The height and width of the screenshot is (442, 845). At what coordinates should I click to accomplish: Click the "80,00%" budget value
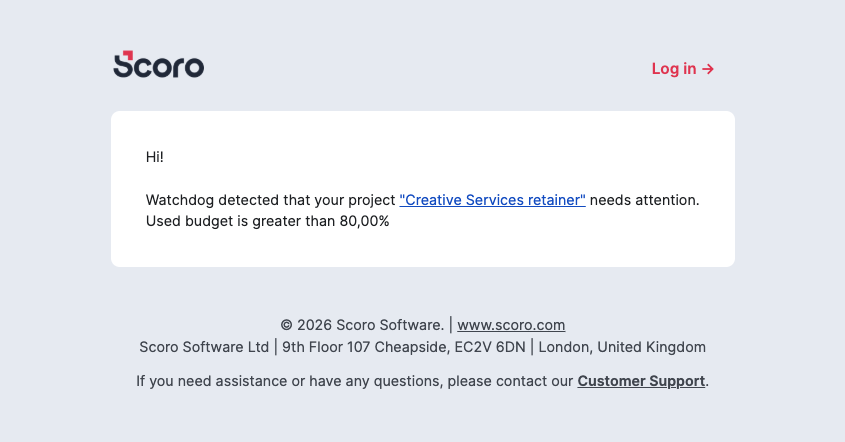pyautogui.click(x=363, y=221)
